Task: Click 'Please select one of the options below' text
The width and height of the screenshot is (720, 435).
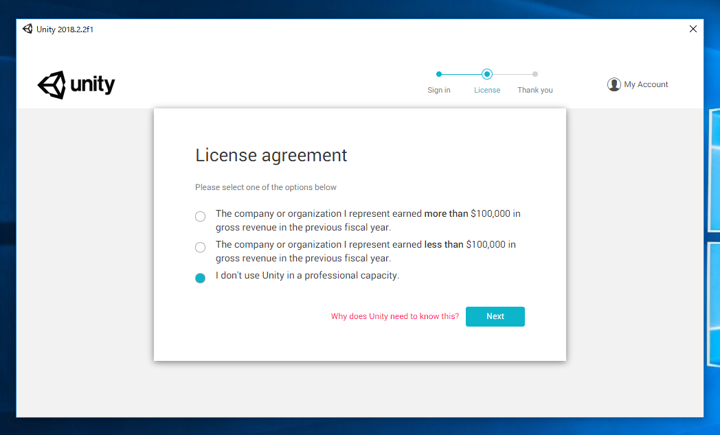Action: click(265, 187)
